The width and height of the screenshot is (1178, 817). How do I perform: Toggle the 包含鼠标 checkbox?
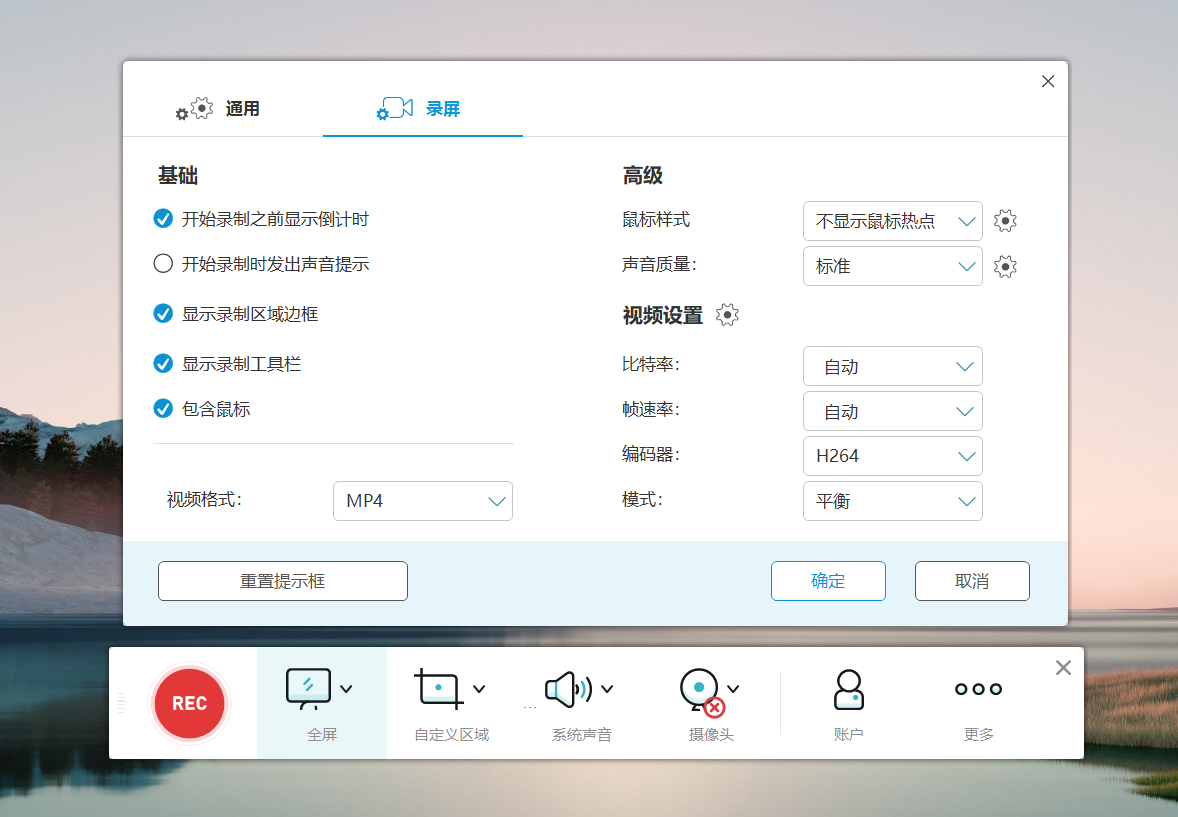tap(163, 408)
